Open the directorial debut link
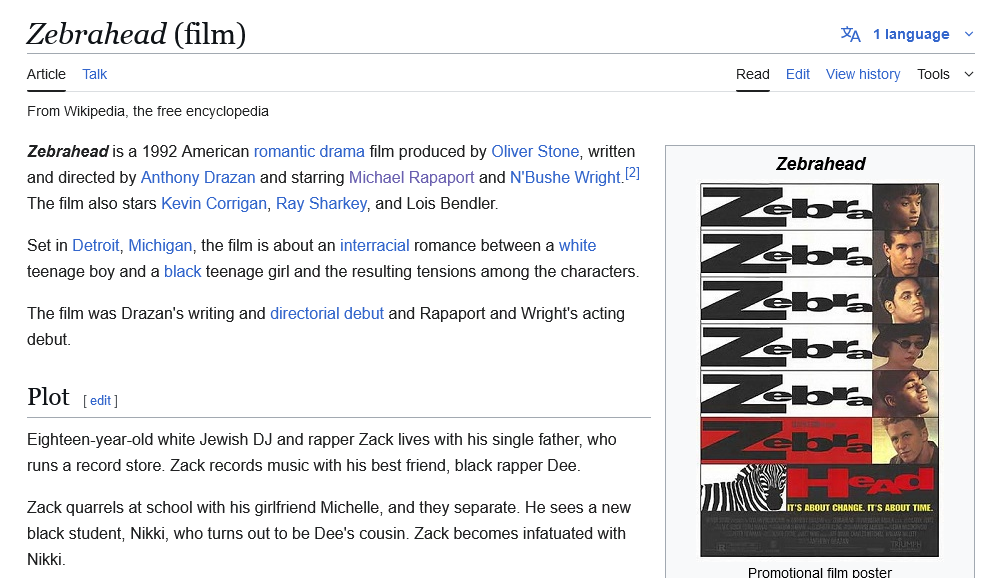Image resolution: width=987 pixels, height=578 pixels. tap(327, 314)
